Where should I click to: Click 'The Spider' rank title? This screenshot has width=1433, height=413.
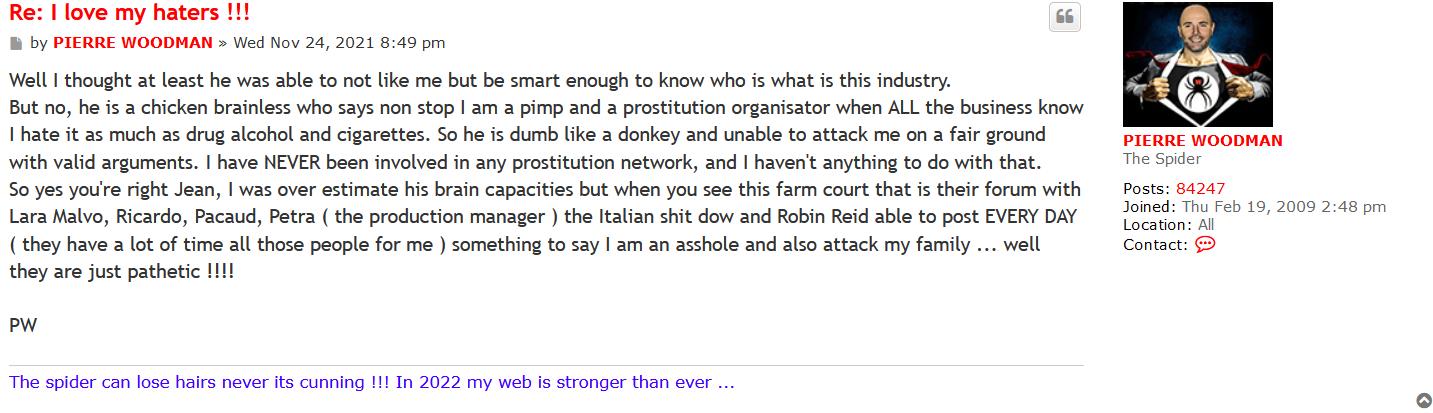(1162, 159)
